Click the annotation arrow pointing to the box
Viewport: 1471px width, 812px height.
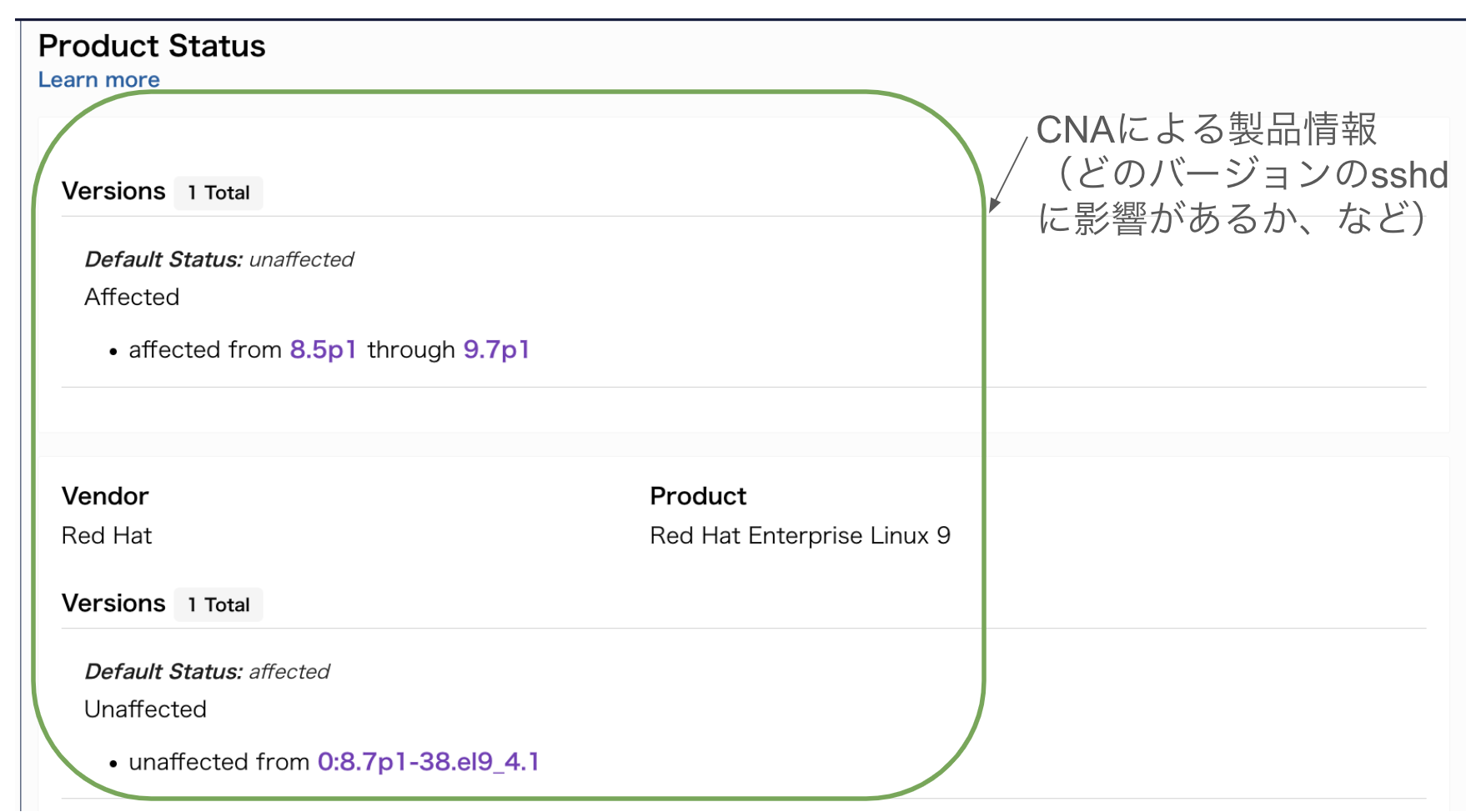point(1008,174)
